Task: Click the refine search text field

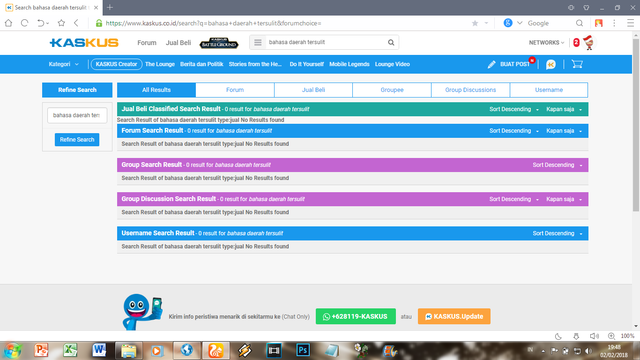Action: click(77, 115)
